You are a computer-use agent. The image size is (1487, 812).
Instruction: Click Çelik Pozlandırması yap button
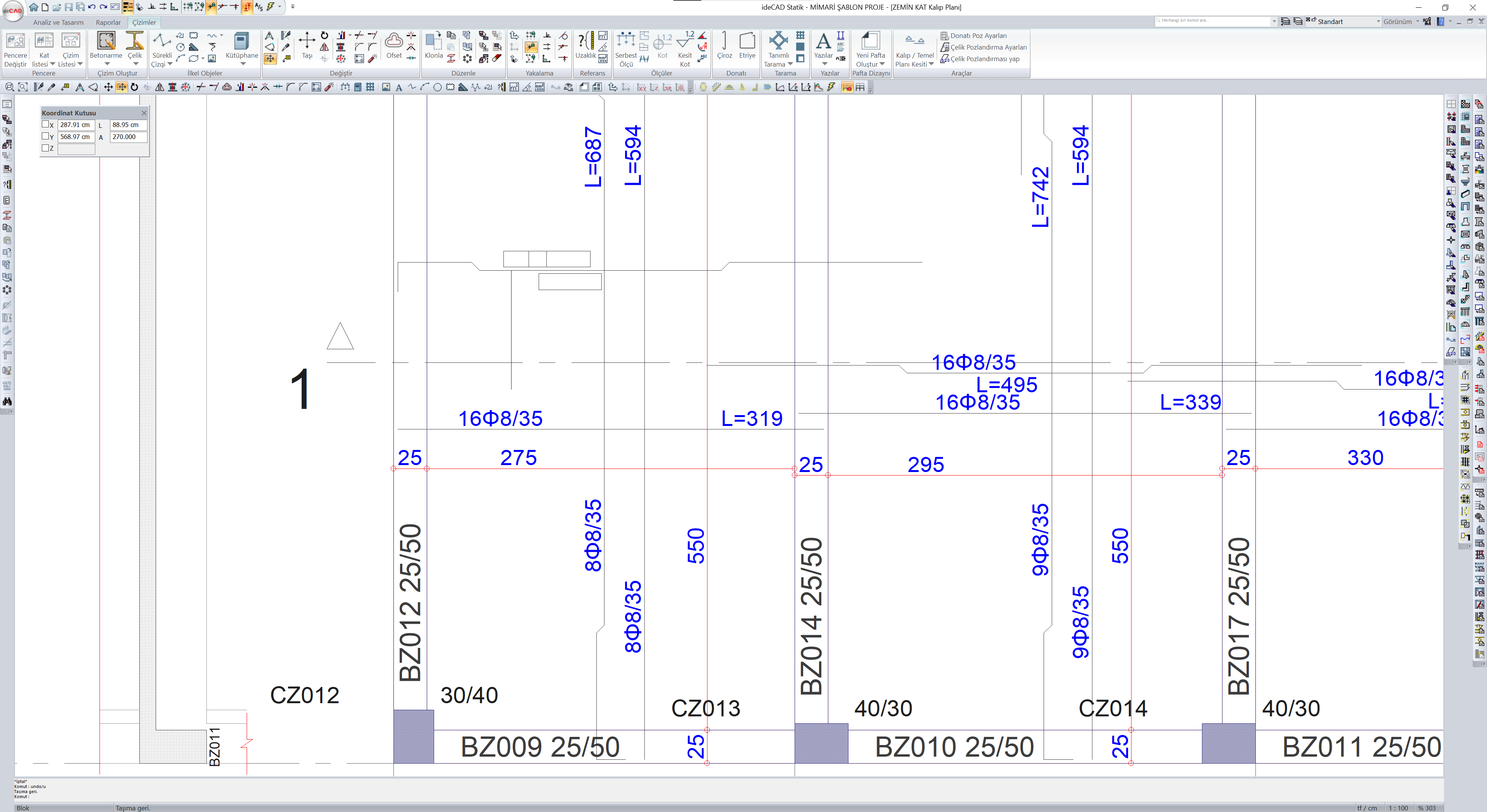(x=984, y=59)
